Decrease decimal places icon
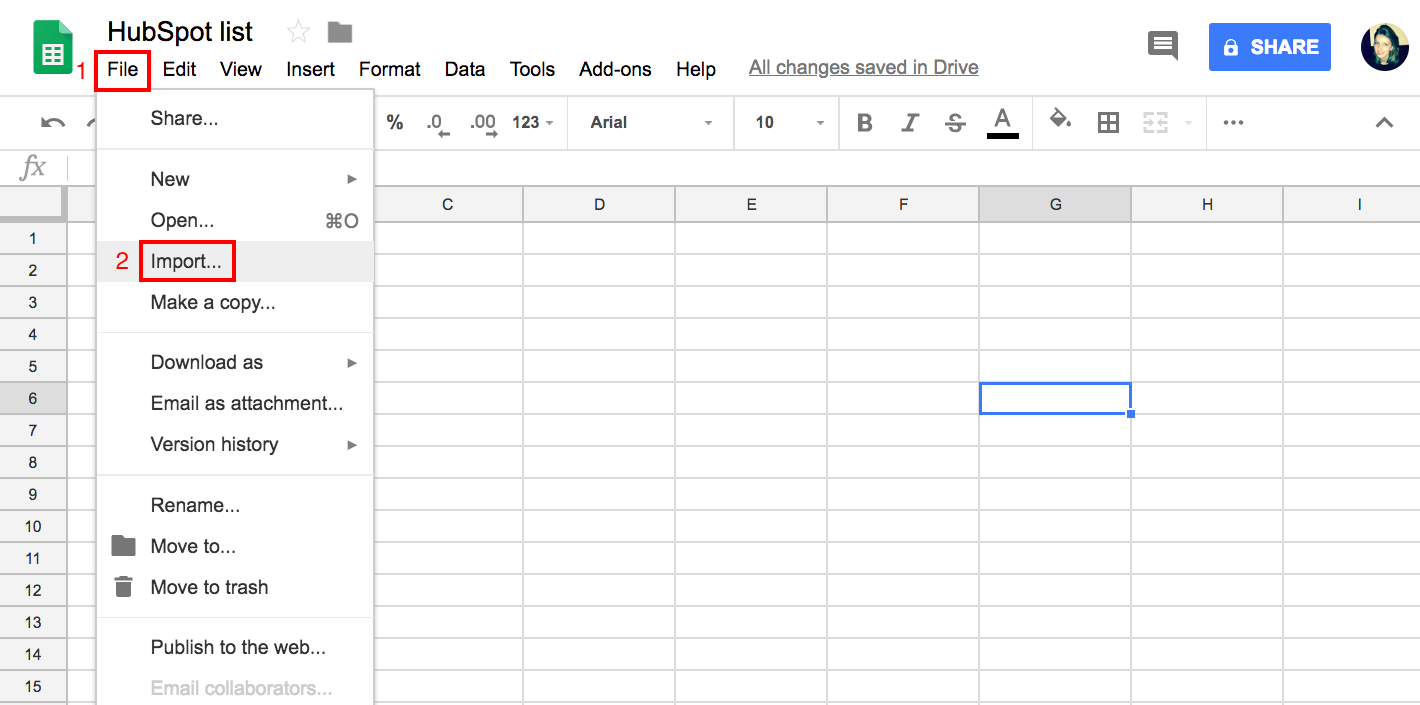The height and width of the screenshot is (705, 1420). (x=438, y=123)
